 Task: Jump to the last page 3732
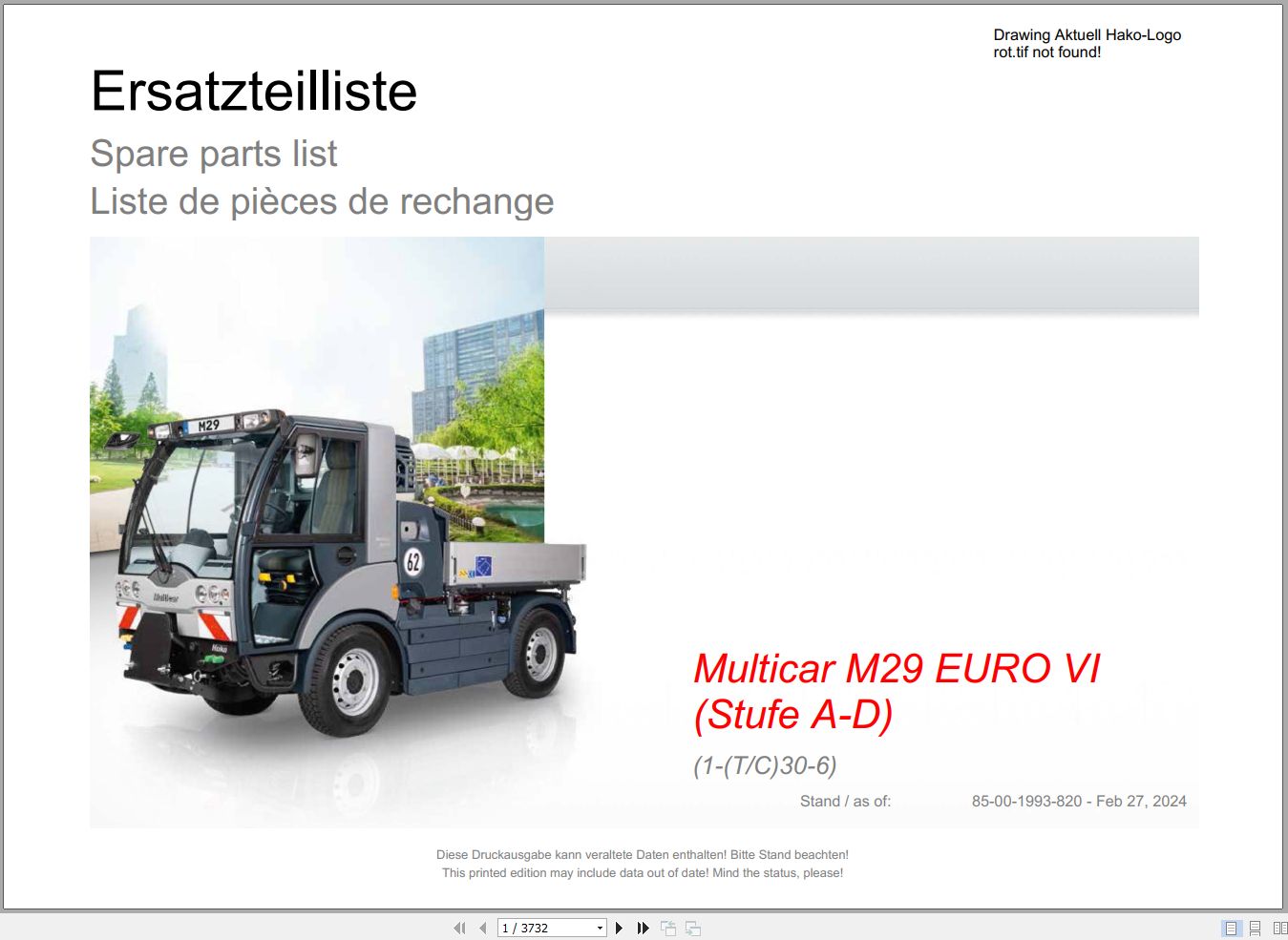tap(643, 927)
